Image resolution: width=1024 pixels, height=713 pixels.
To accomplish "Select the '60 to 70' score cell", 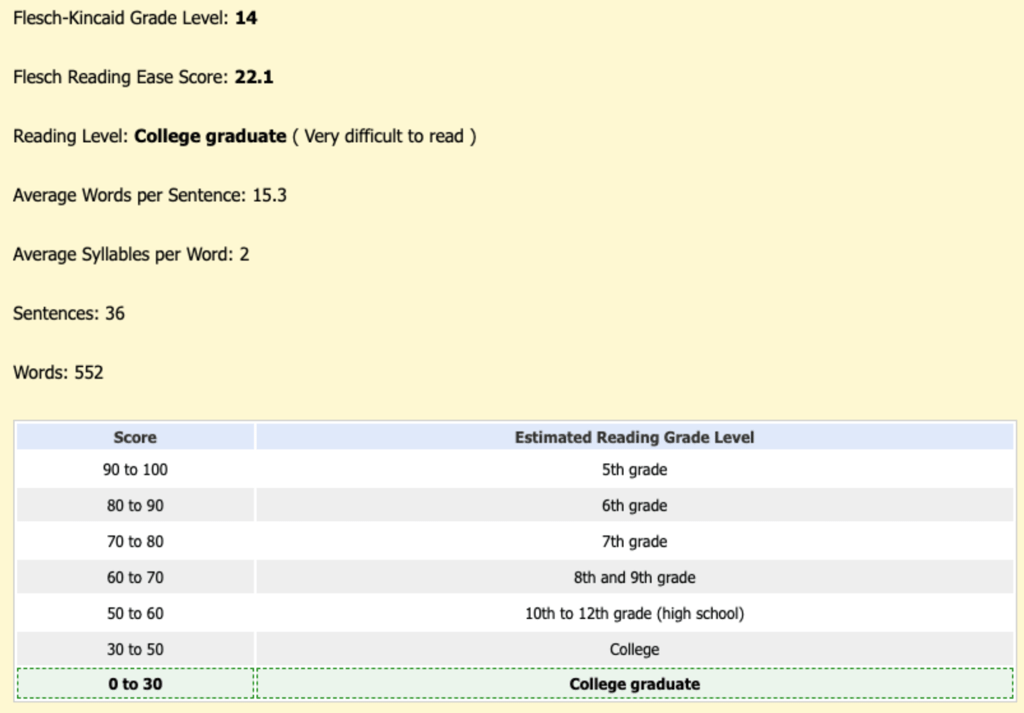I will (135, 577).
